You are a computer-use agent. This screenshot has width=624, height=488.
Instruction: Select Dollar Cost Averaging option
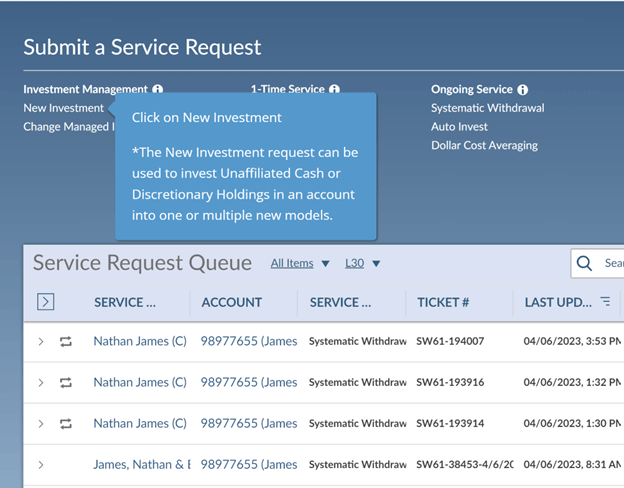click(484, 146)
